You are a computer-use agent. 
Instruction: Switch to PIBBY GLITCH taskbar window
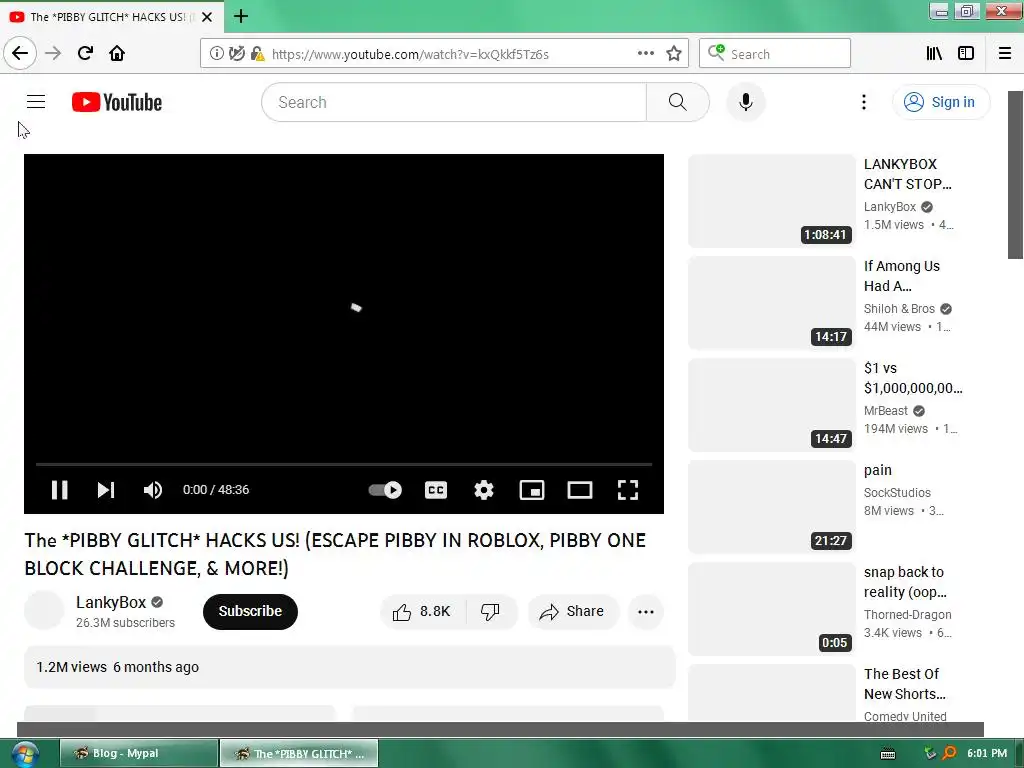(x=298, y=753)
